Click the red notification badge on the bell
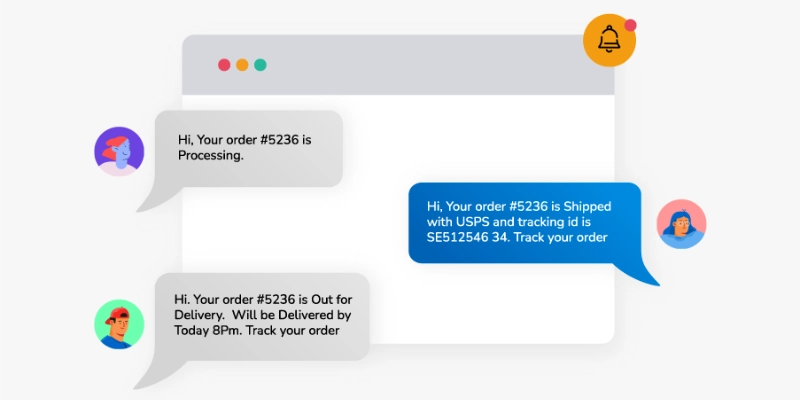The image size is (800, 400). pos(630,25)
